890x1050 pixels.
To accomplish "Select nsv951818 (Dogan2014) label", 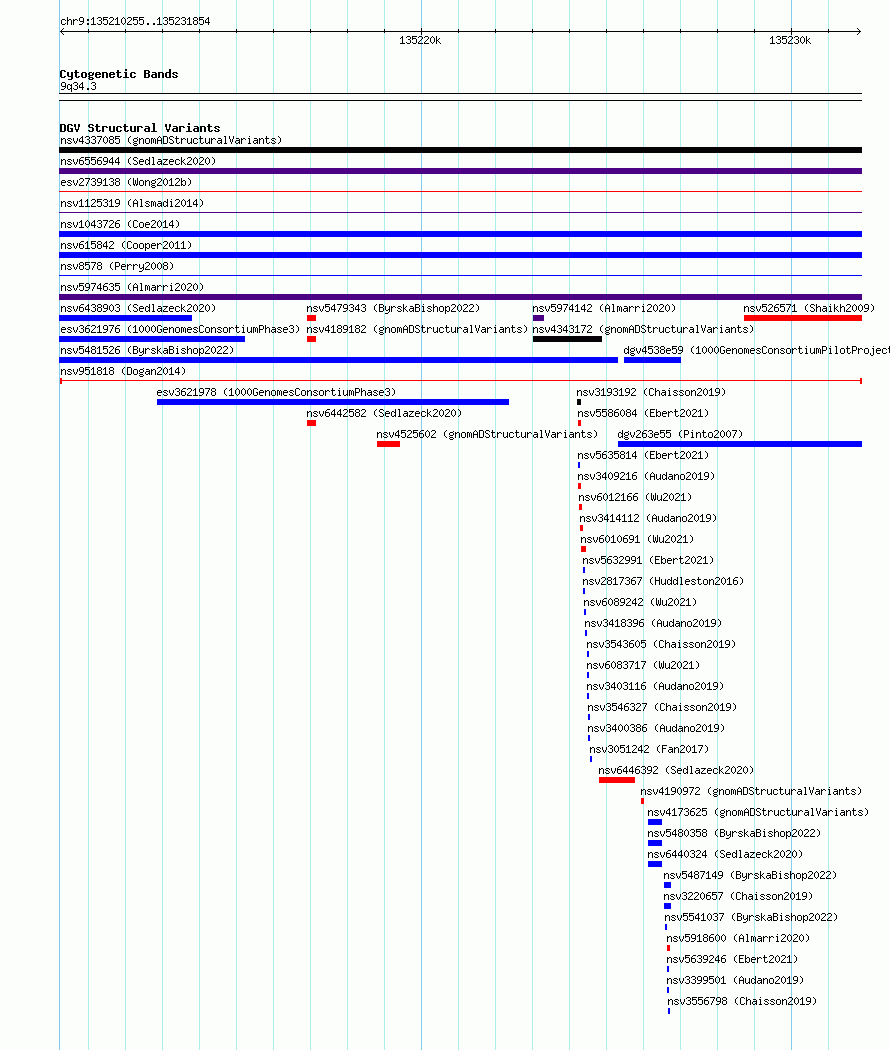I will (123, 371).
